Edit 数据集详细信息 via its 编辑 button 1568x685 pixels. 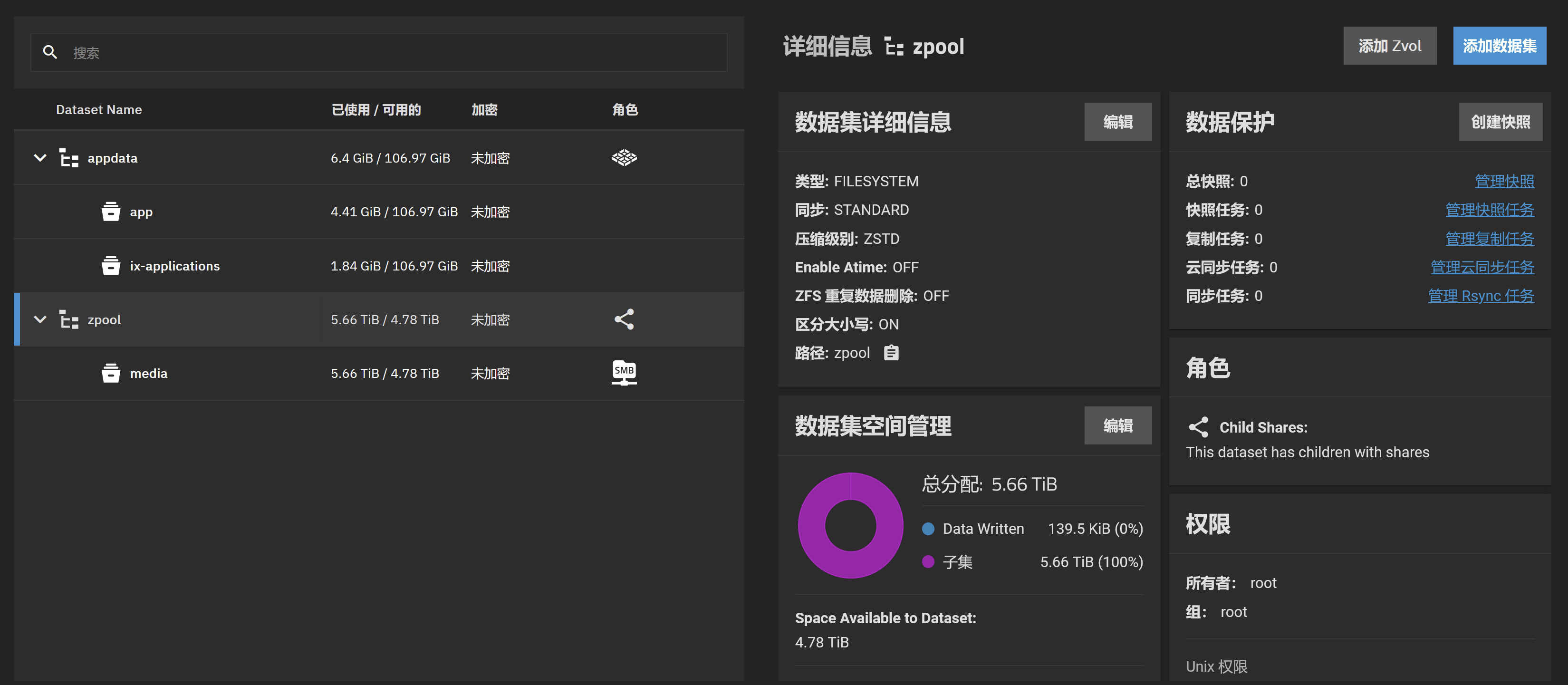click(x=1117, y=122)
